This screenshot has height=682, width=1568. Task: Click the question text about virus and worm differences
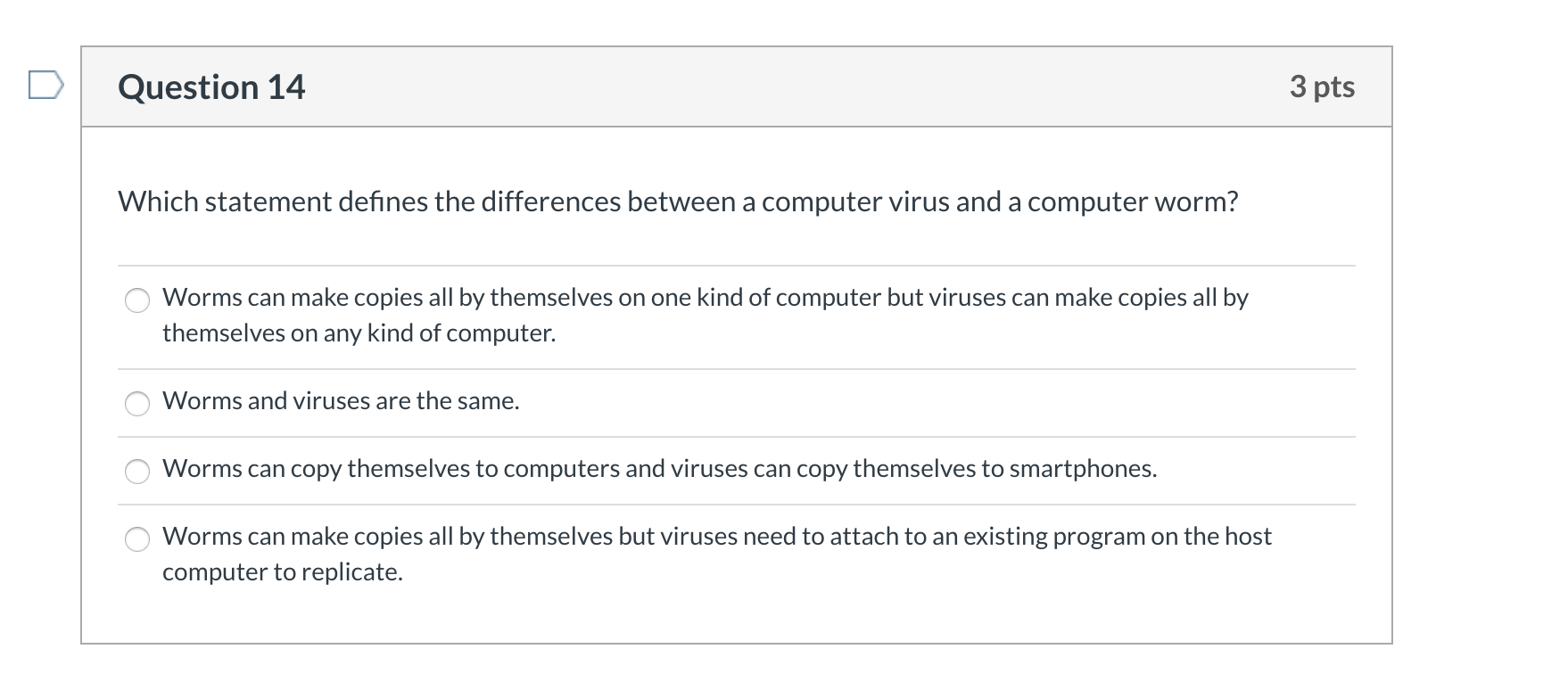coord(677,201)
